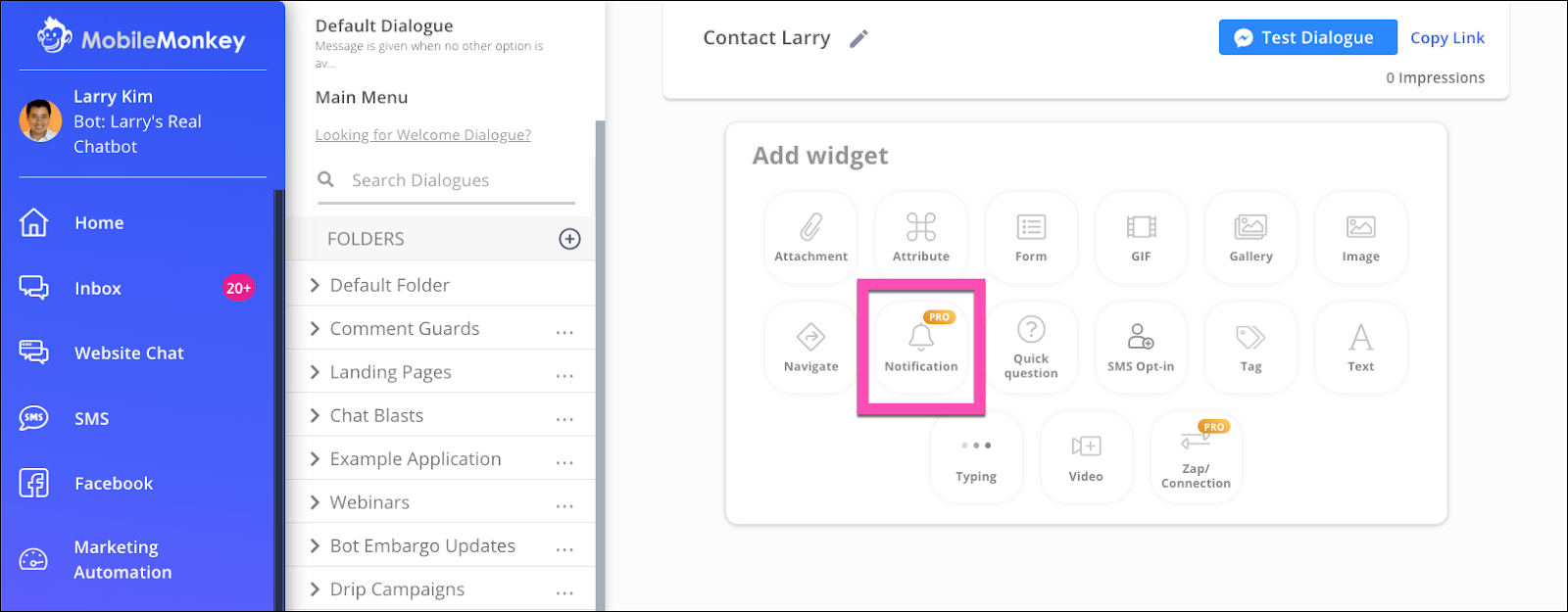Select the Notification widget
This screenshot has width=1568, height=612.
[920, 347]
